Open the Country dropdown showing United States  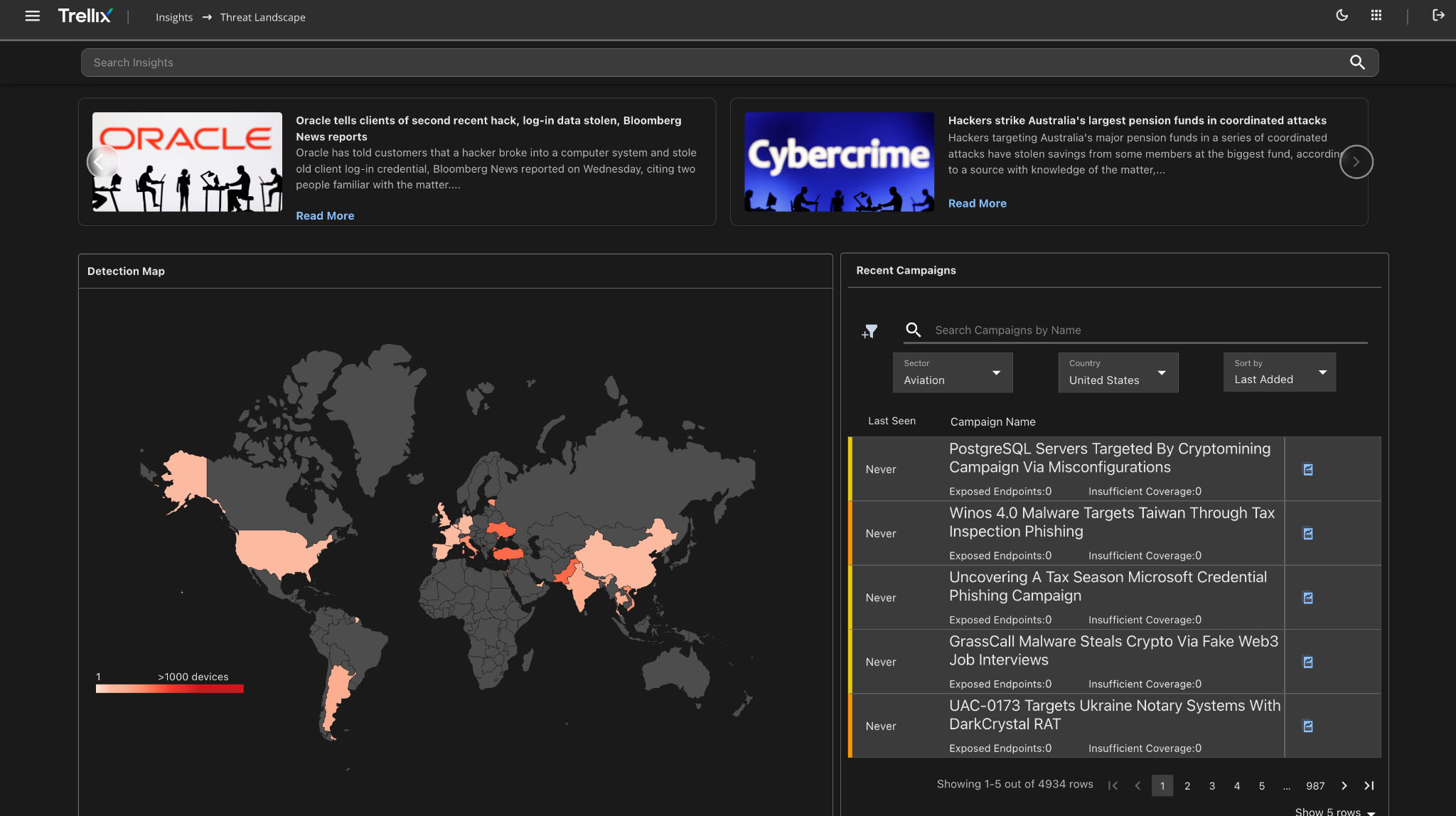coord(1118,372)
